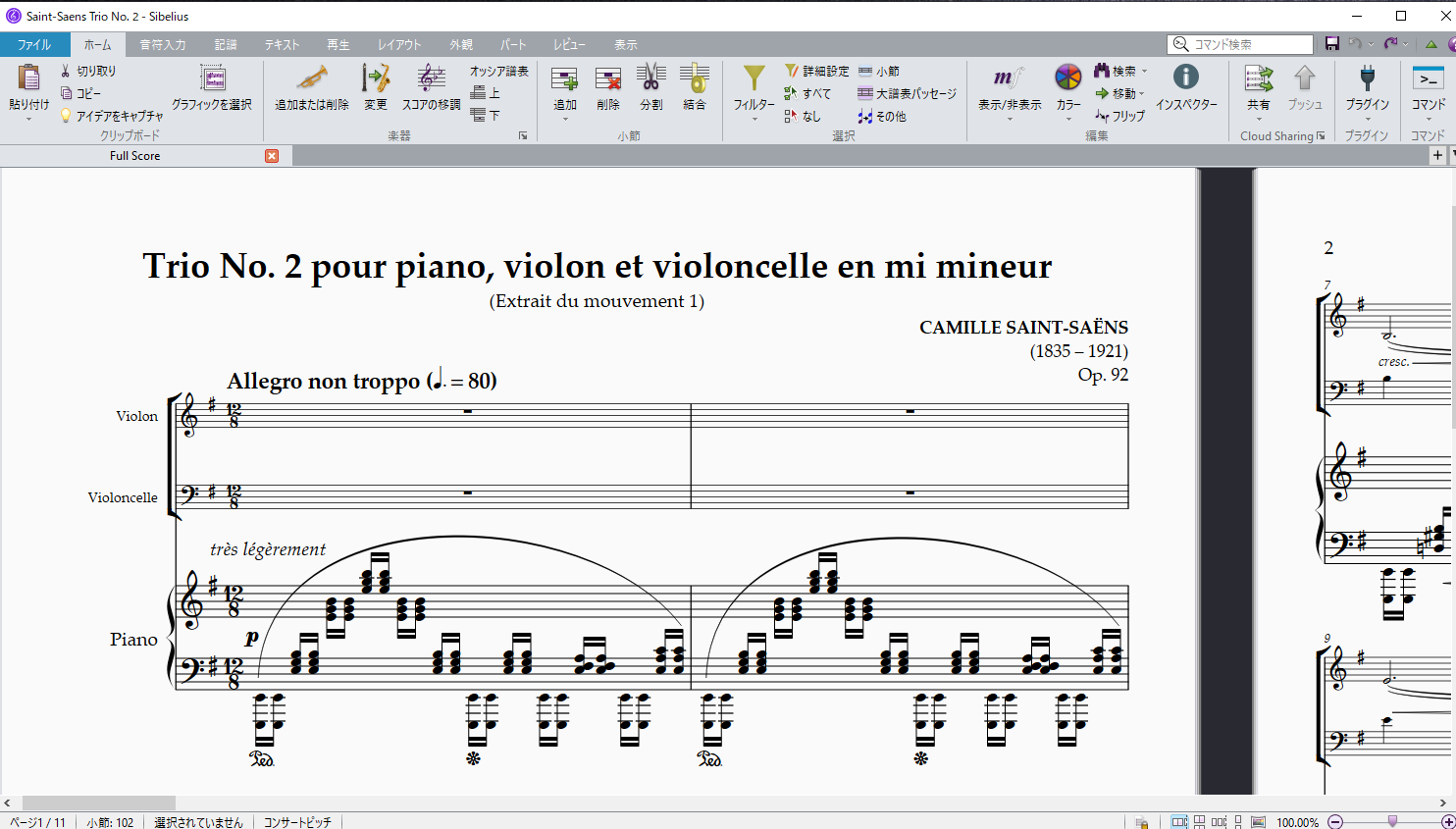This screenshot has height=829, width=1456.
Task: Click the 結合 join bars icon
Action: 695,78
